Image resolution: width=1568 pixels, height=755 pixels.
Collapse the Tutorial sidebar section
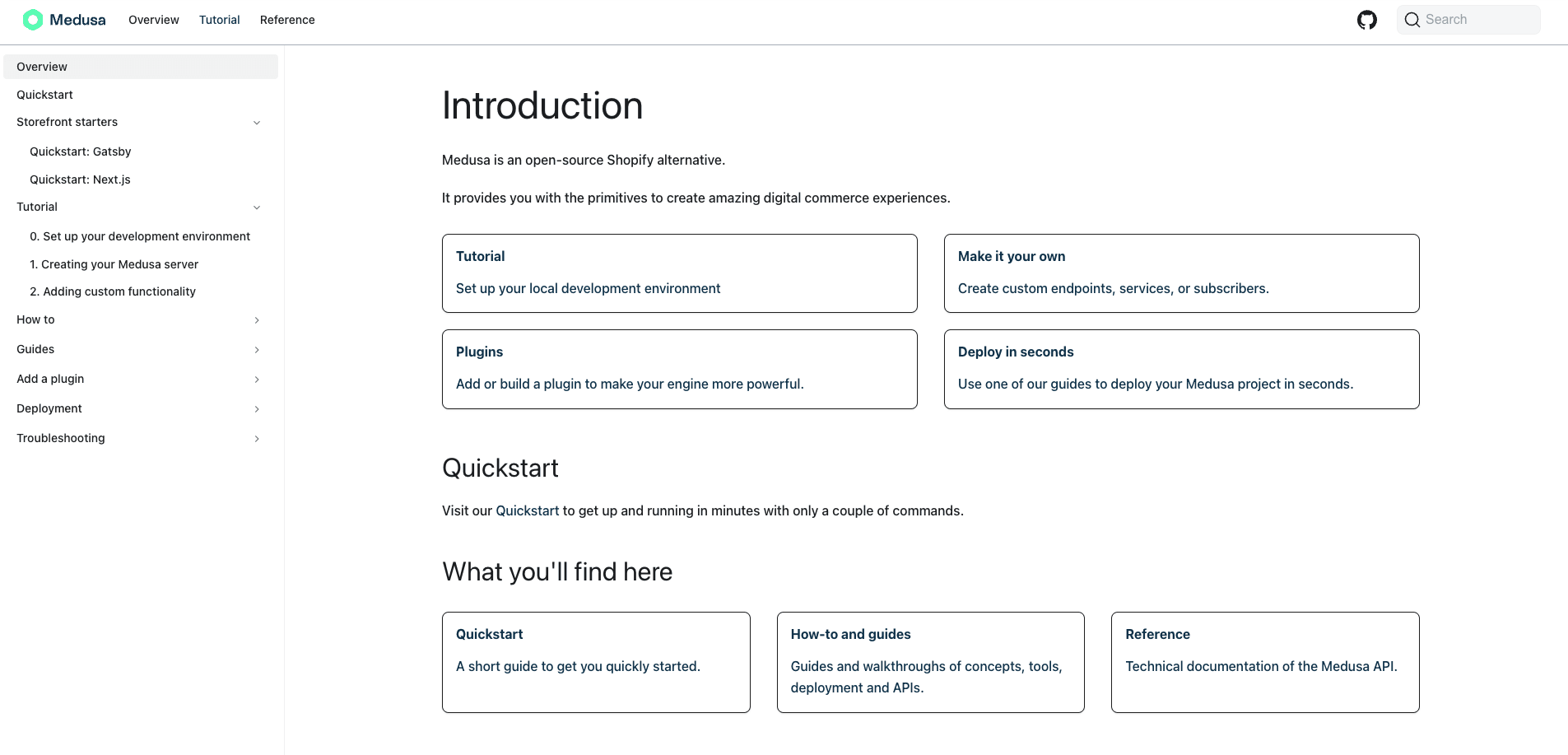[257, 207]
